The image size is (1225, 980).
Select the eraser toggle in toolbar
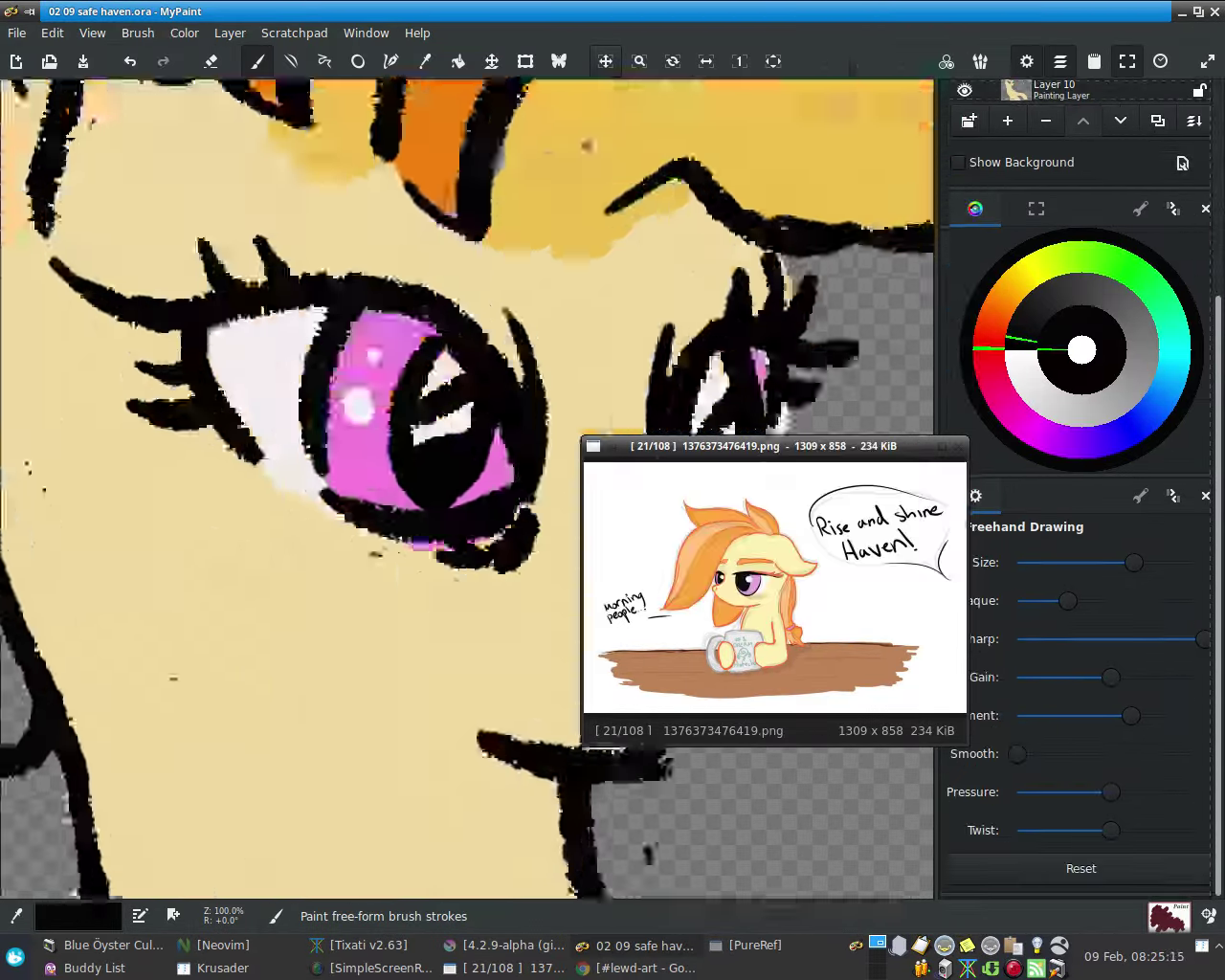[211, 61]
